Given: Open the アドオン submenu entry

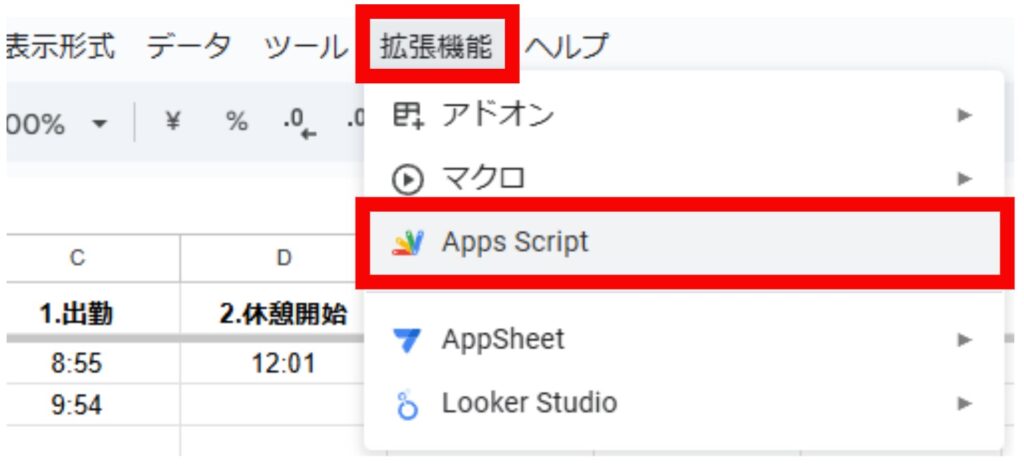Looking at the screenshot, I should tap(684, 116).
